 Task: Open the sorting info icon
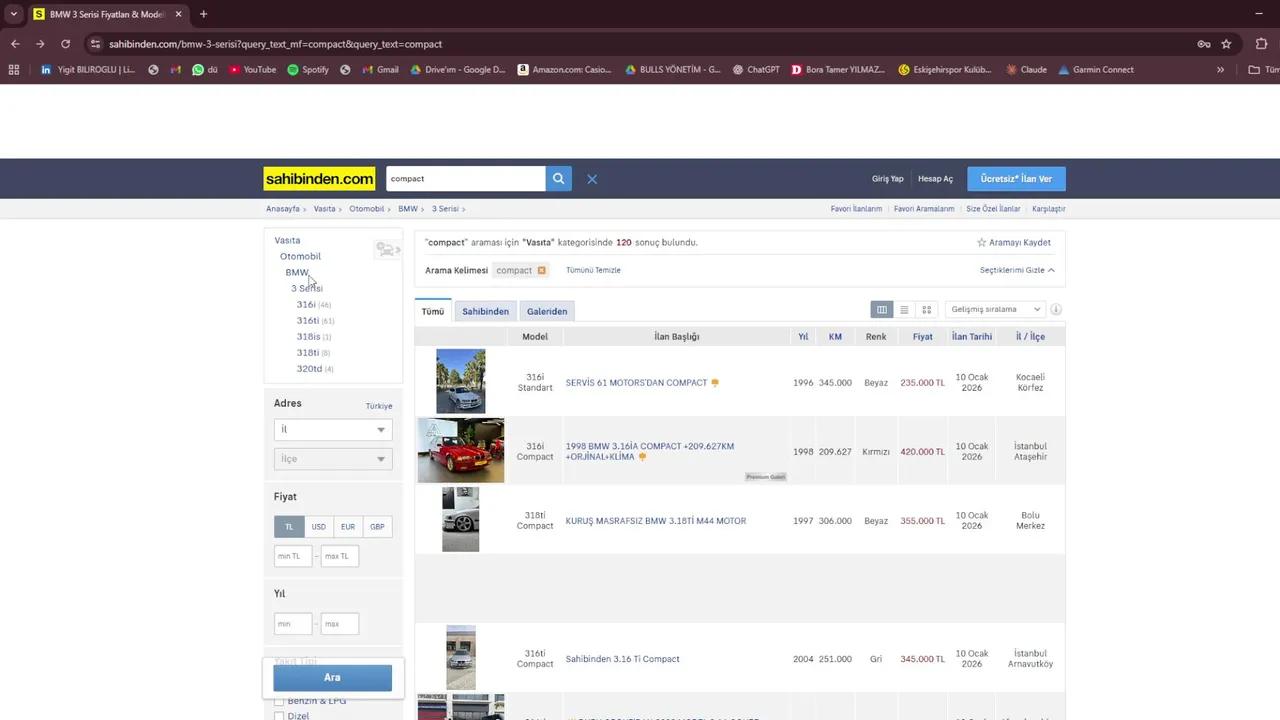(1056, 310)
